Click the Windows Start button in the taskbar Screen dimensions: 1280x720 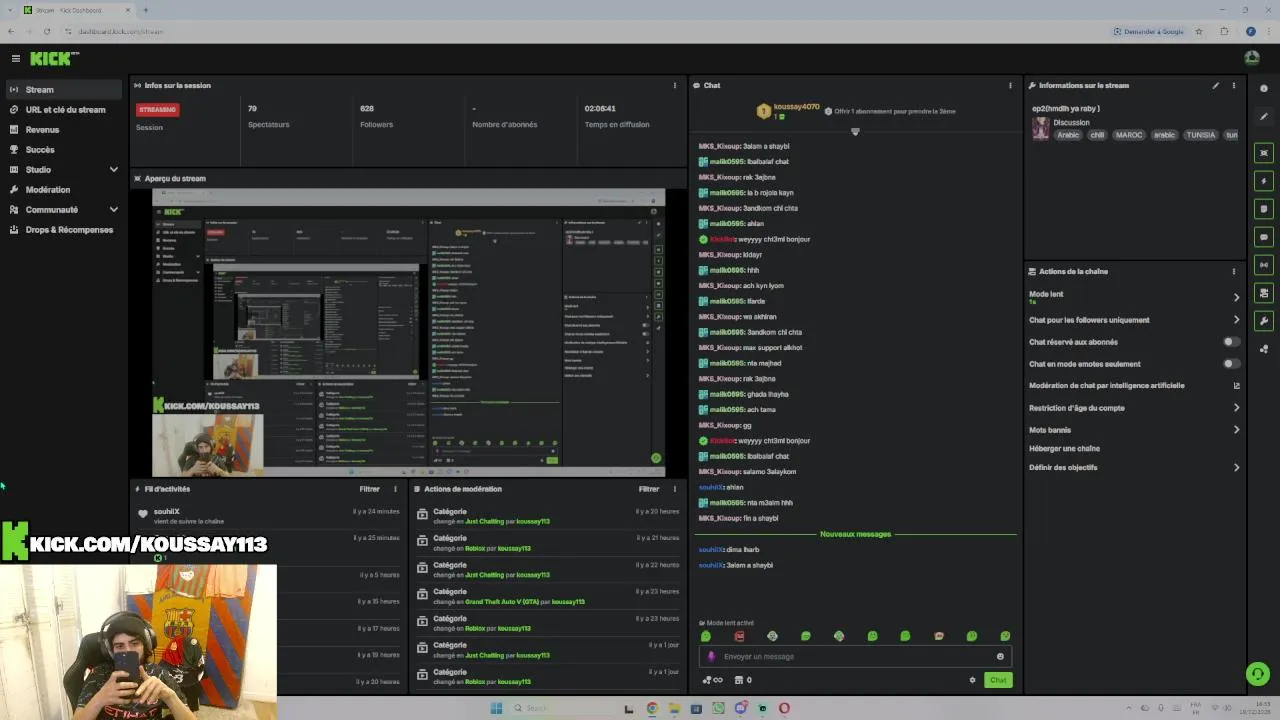496,708
